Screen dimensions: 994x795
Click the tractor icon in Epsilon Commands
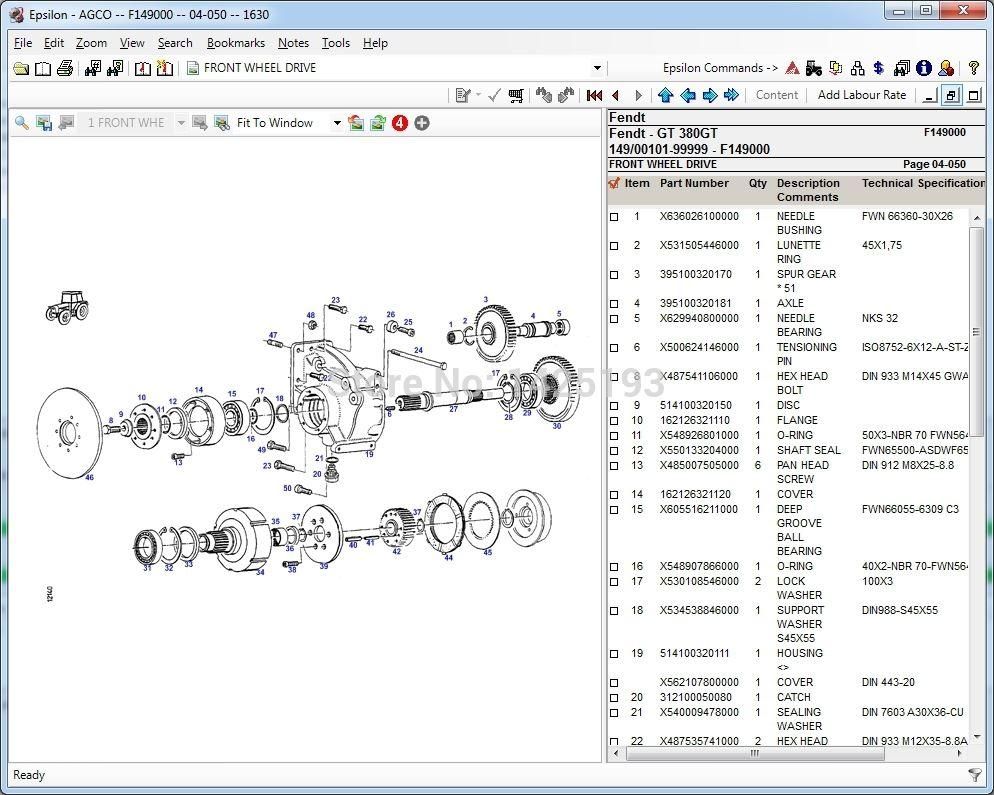pyautogui.click(x=814, y=68)
